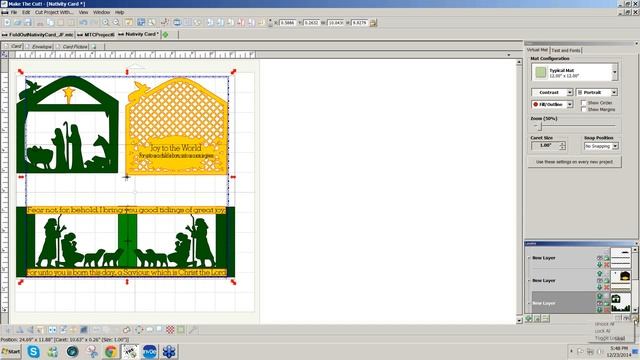The image size is (640, 360).
Task: Switch to FoldOutNativityCard project tab
Action: click(38, 35)
